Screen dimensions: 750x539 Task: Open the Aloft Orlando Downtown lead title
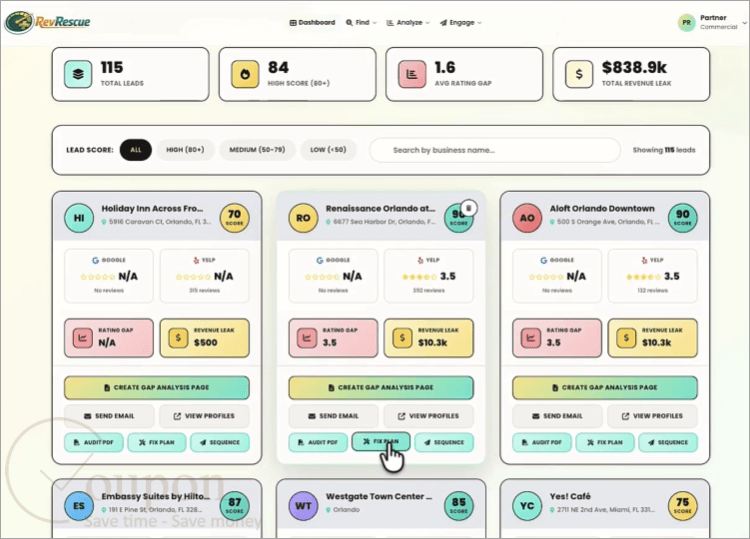pos(602,209)
